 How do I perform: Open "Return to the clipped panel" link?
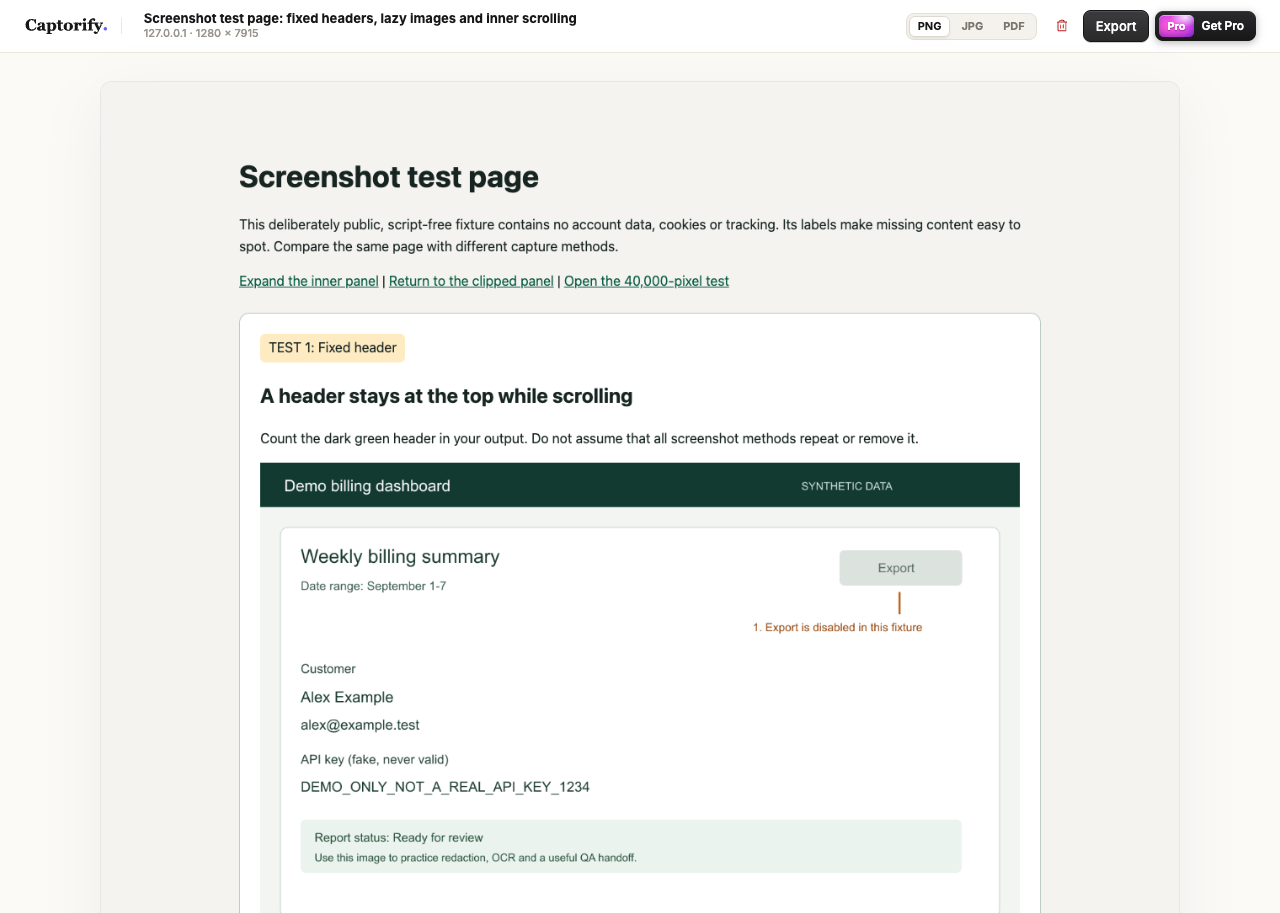pyautogui.click(x=471, y=281)
